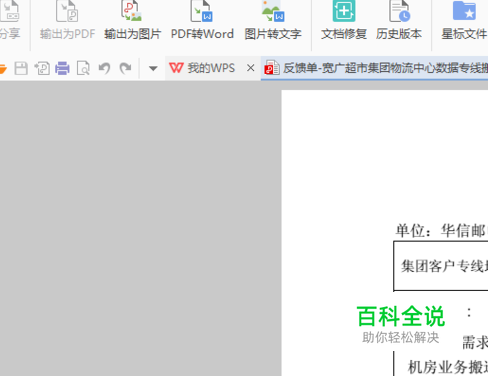The height and width of the screenshot is (376, 488).
Task: Open 文档修复 document repair
Action: click(344, 21)
